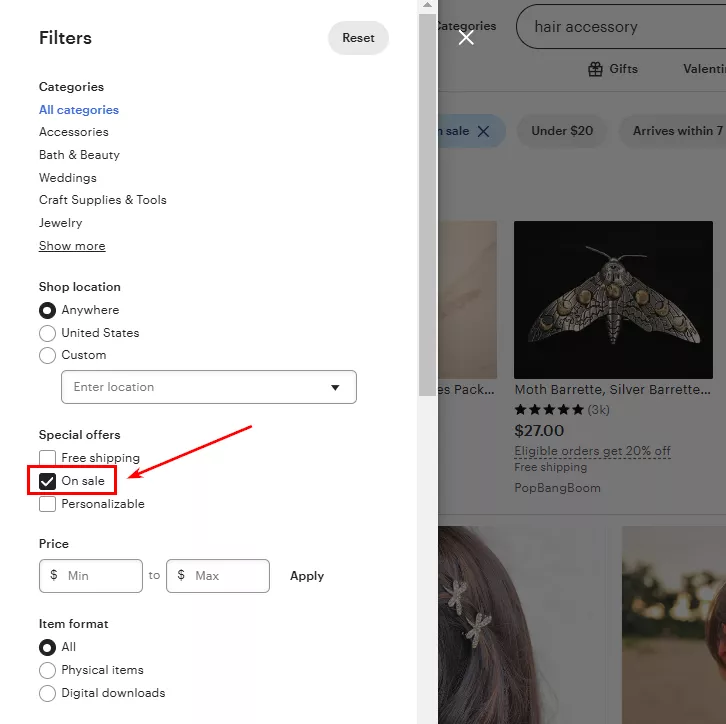Screen dimensions: 726x724
Task: Click the Min price field
Action: click(x=91, y=576)
